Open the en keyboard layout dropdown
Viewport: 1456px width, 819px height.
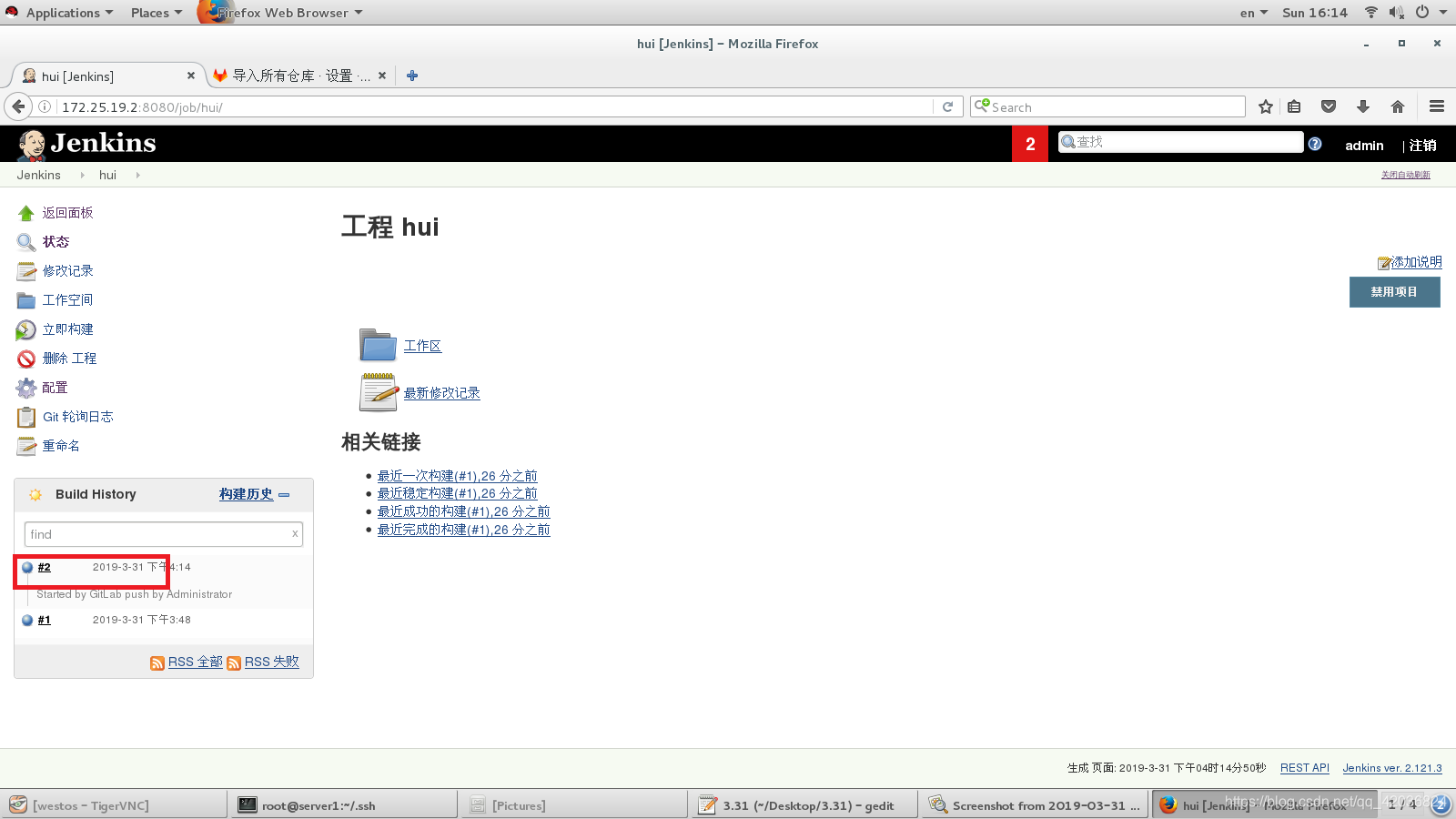pos(1253,13)
